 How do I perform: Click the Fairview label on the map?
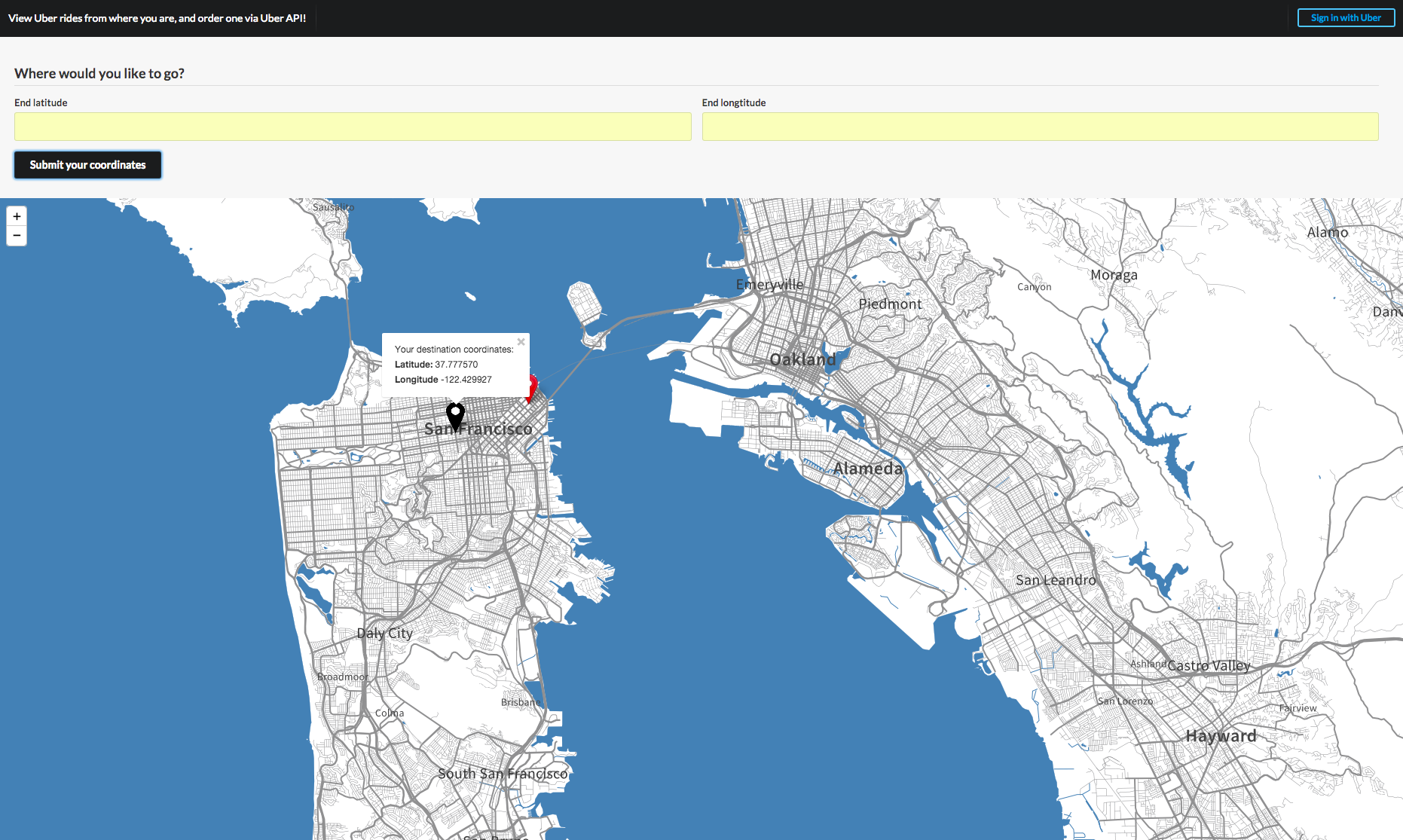[x=1298, y=708]
